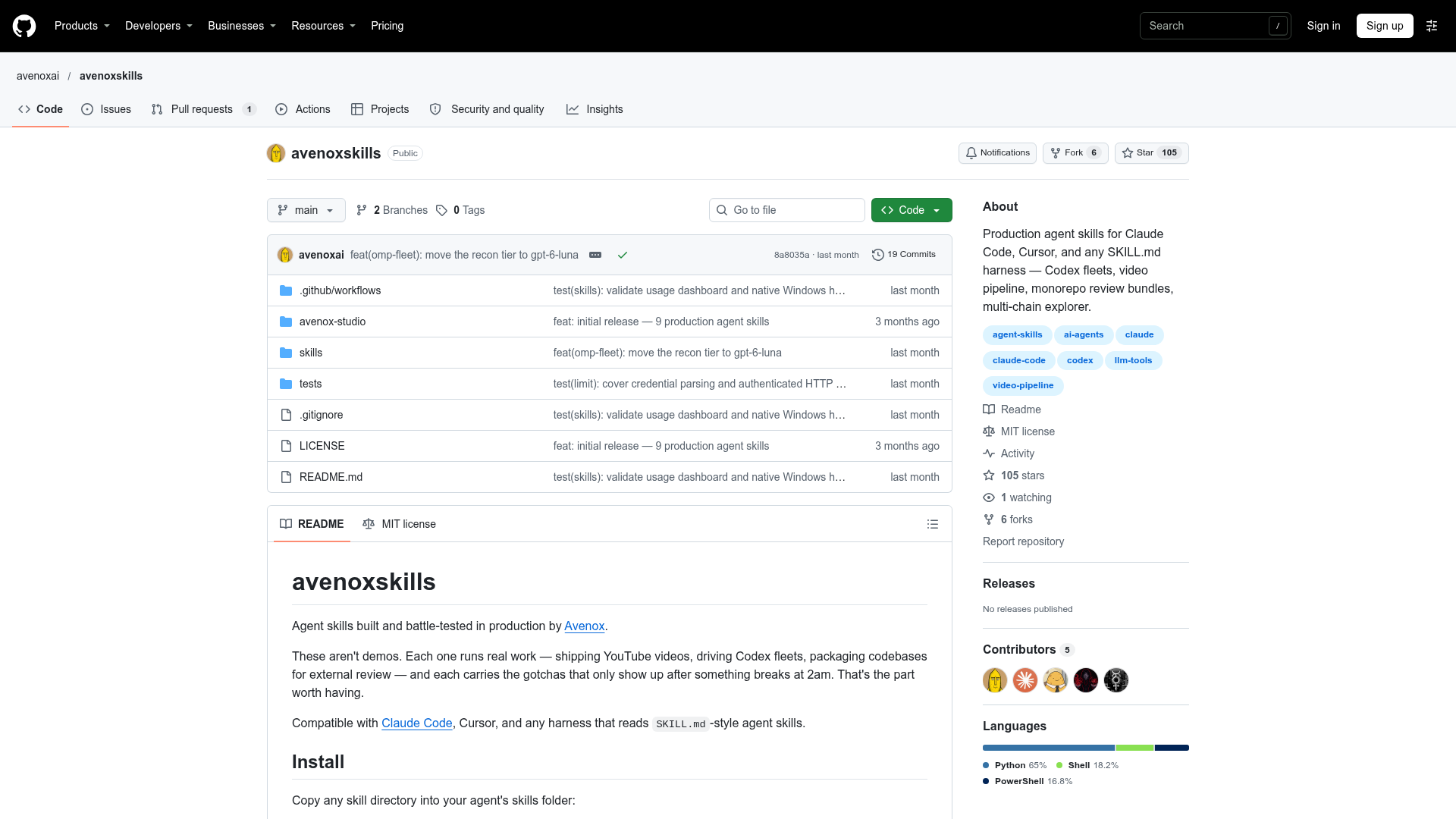Click Report repository link
Viewport: 1456px width, 819px height.
tap(1023, 541)
